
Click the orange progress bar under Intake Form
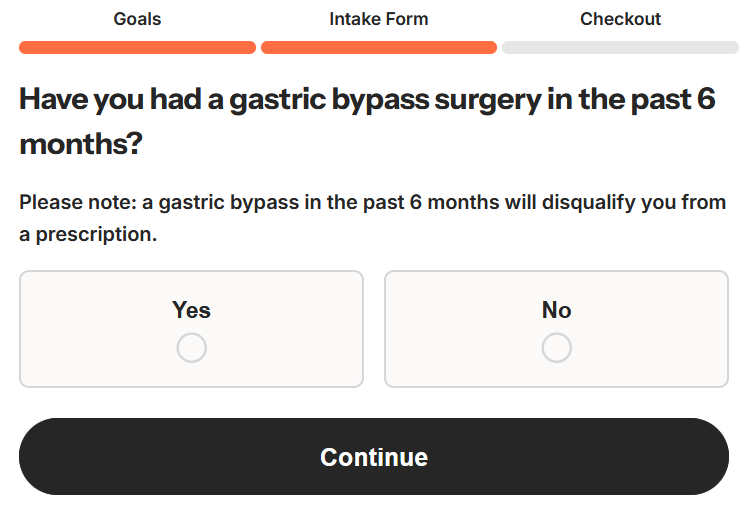[378, 47]
